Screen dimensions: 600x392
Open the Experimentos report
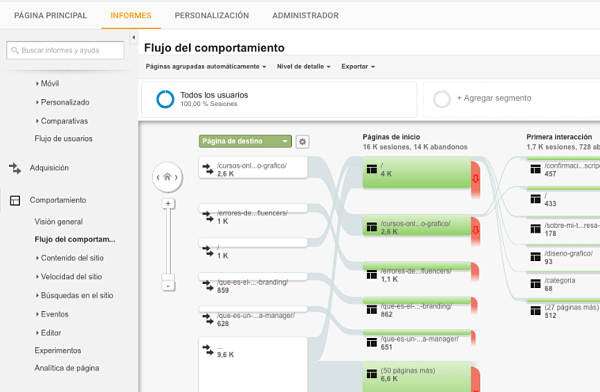tap(58, 350)
